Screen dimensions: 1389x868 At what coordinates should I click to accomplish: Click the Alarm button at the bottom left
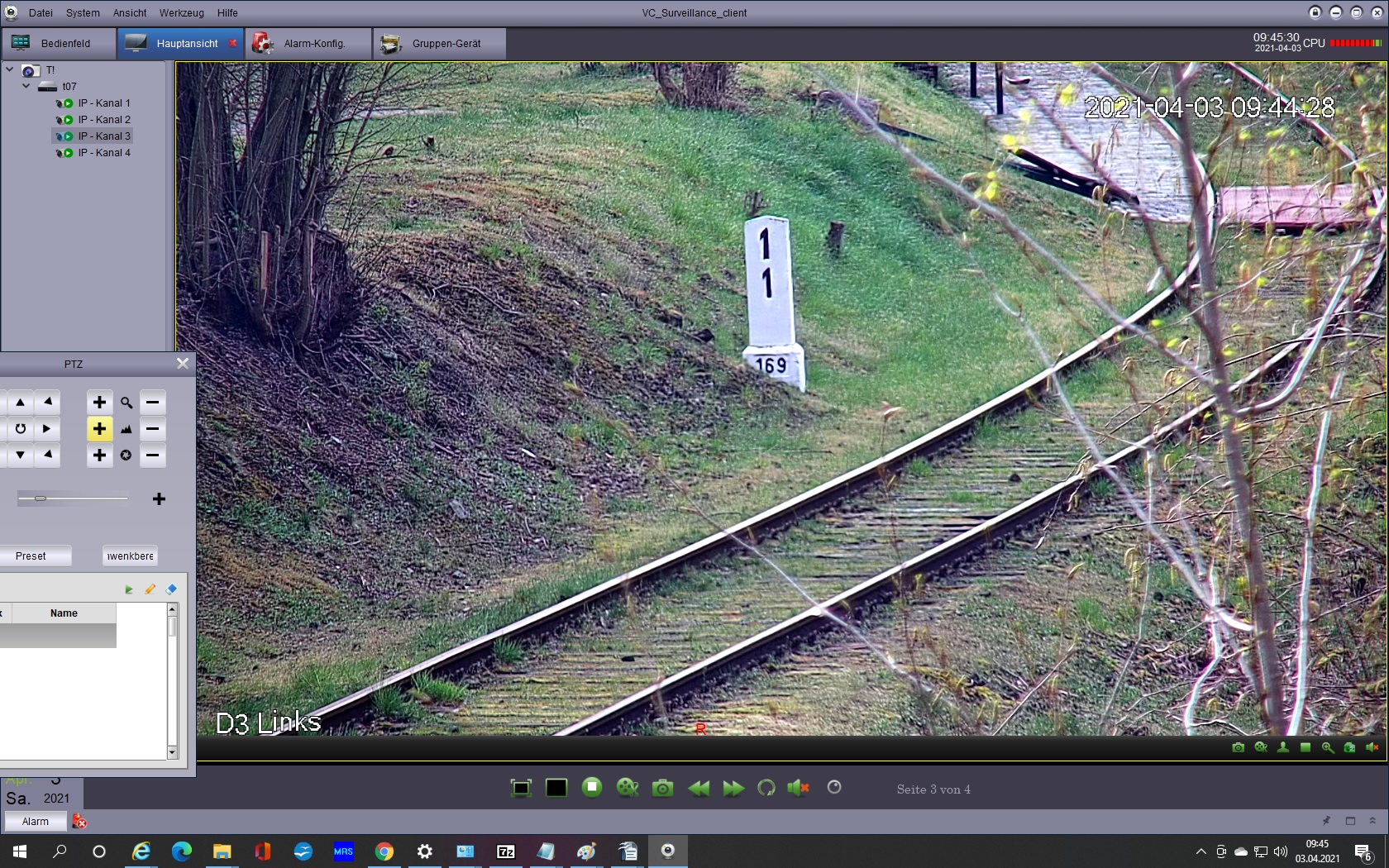tap(36, 822)
